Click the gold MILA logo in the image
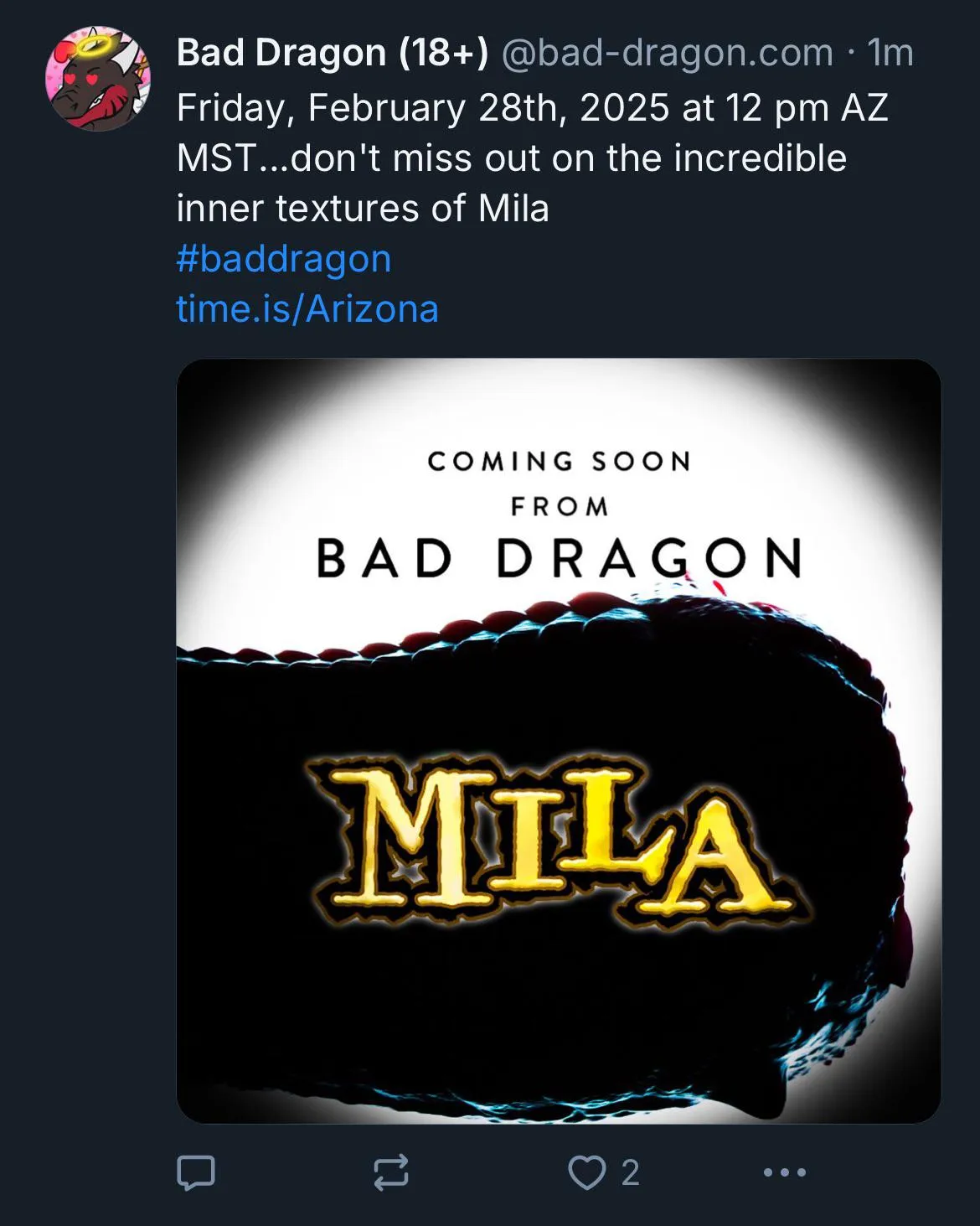980x1226 pixels. [553, 838]
